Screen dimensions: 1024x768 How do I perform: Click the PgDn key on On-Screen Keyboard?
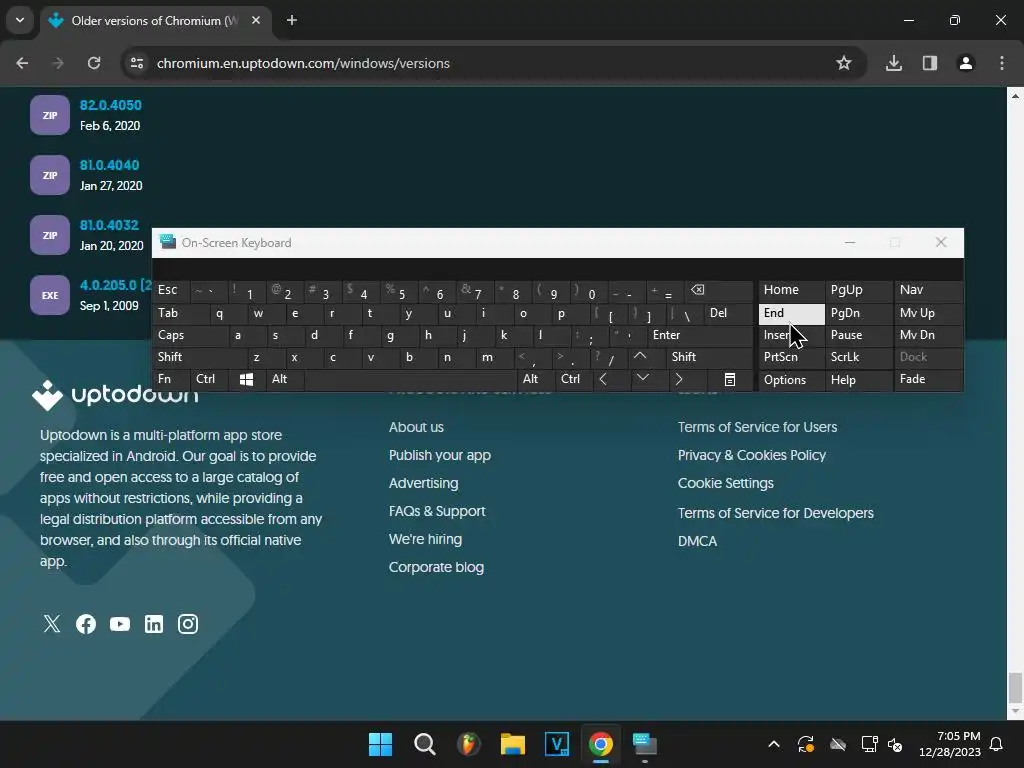coord(857,313)
